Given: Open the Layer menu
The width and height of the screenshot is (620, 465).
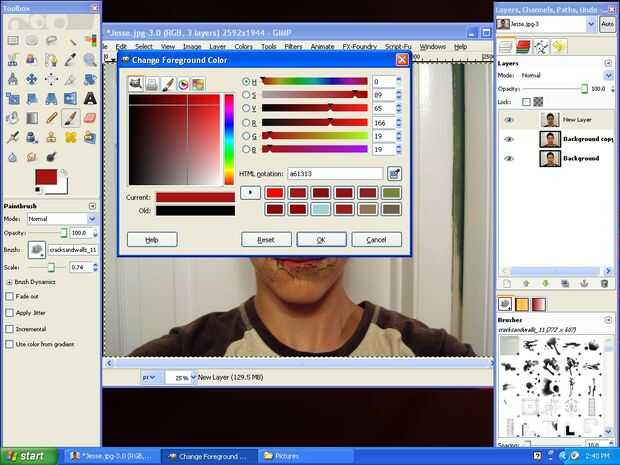Looking at the screenshot, I should (217, 47).
